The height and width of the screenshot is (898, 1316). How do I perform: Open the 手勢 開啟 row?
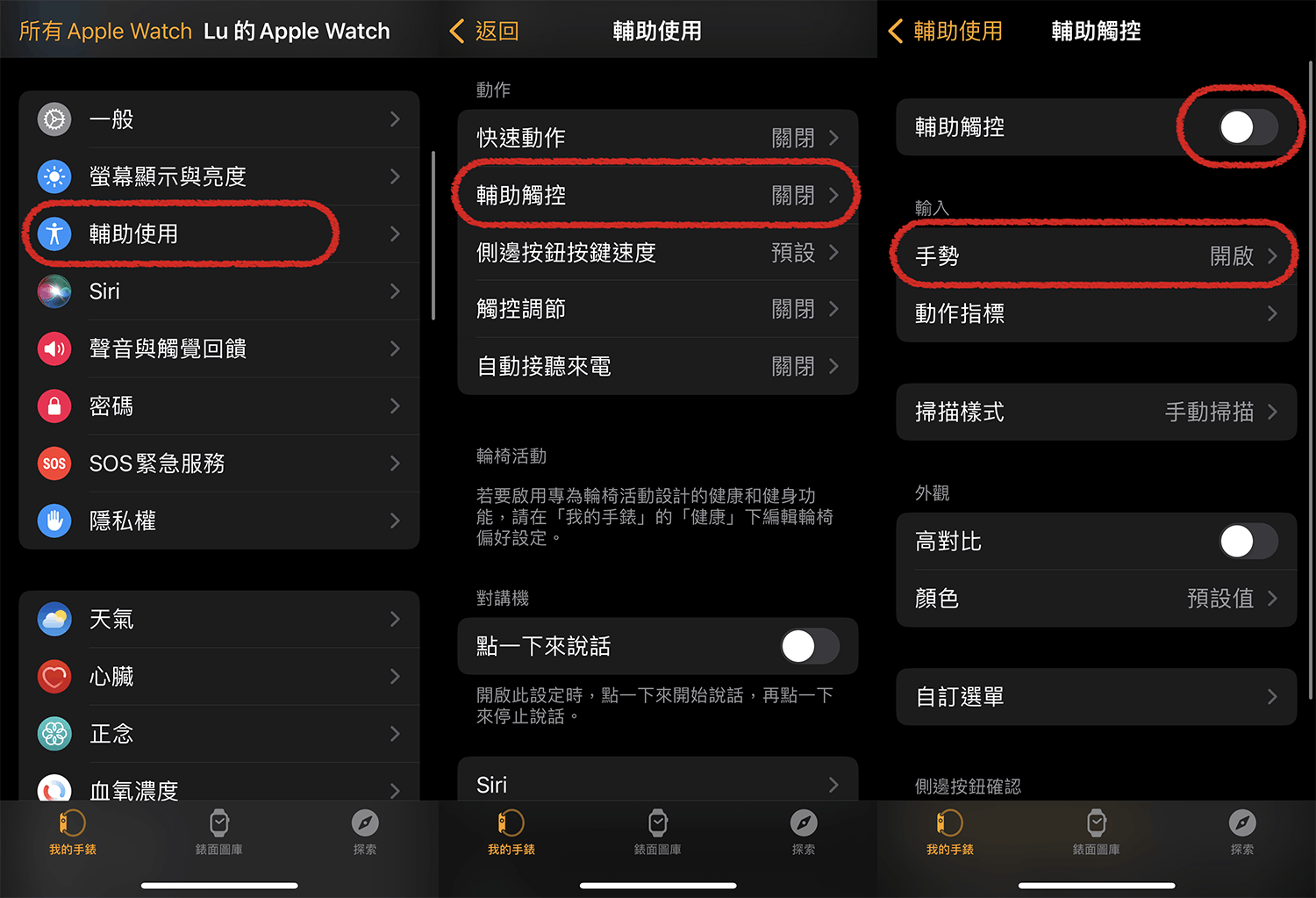tap(1097, 256)
